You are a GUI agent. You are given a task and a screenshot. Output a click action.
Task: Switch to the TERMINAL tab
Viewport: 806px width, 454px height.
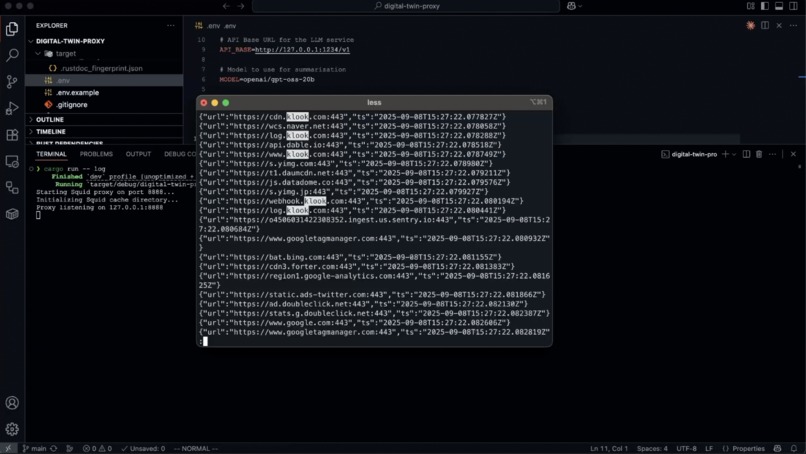[51, 154]
